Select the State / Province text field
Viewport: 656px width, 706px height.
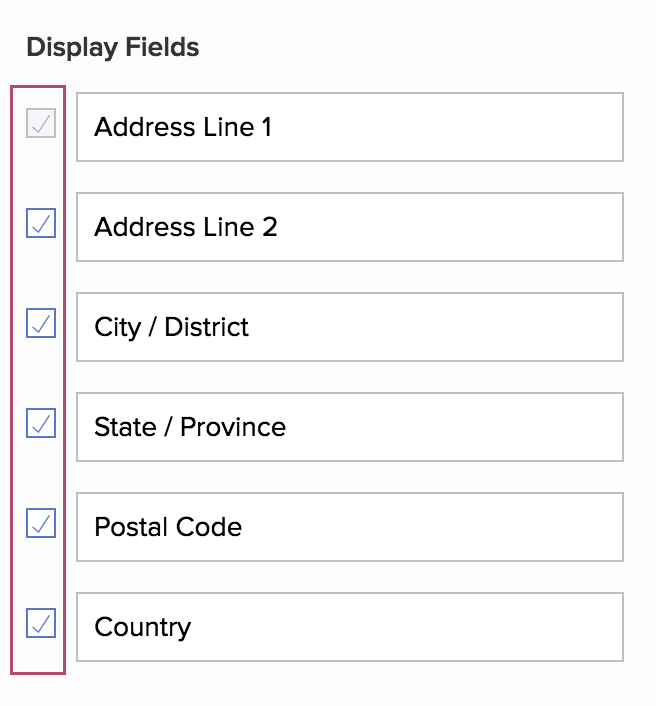(350, 427)
